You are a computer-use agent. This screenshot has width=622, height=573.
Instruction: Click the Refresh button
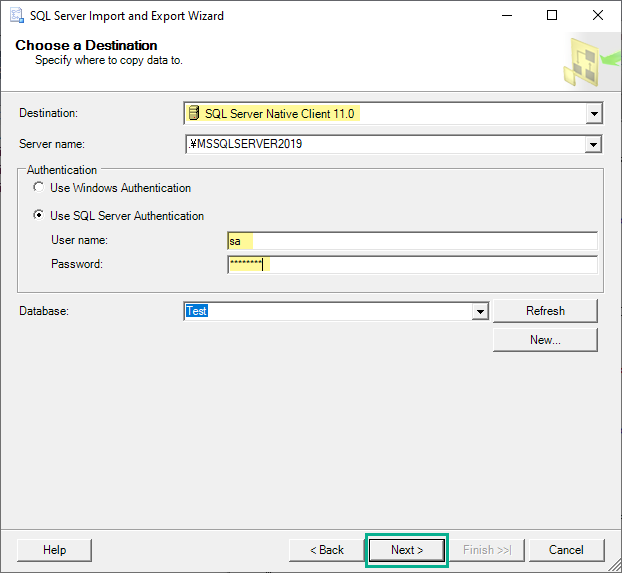[x=545, y=311]
